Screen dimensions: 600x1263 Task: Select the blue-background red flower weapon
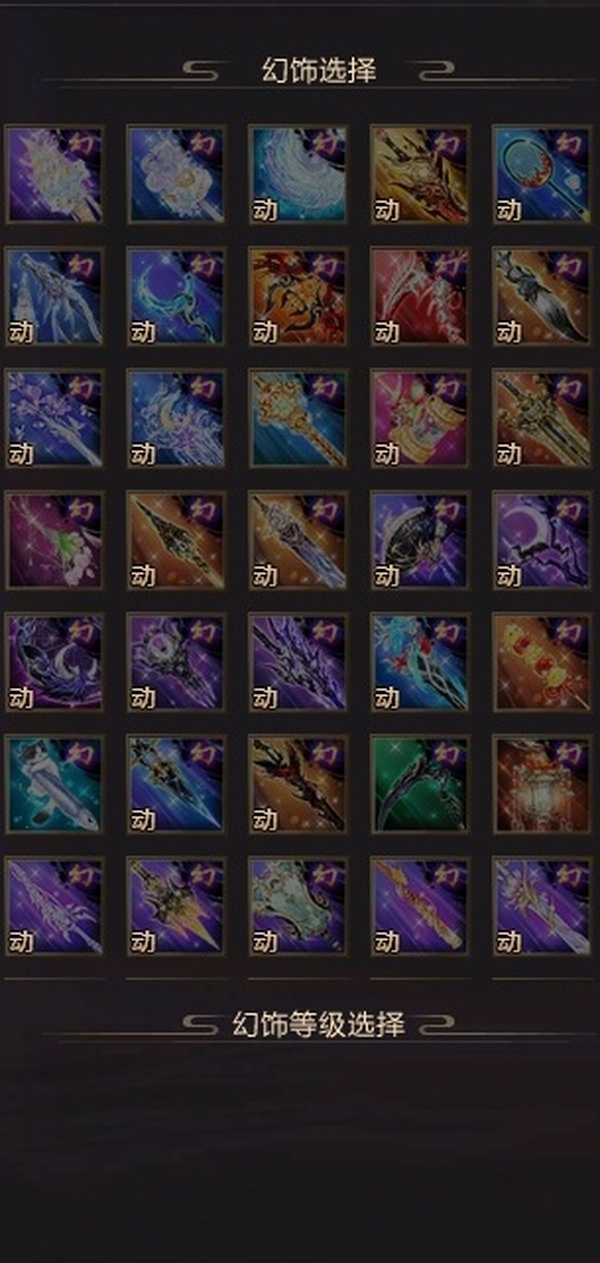(420, 662)
